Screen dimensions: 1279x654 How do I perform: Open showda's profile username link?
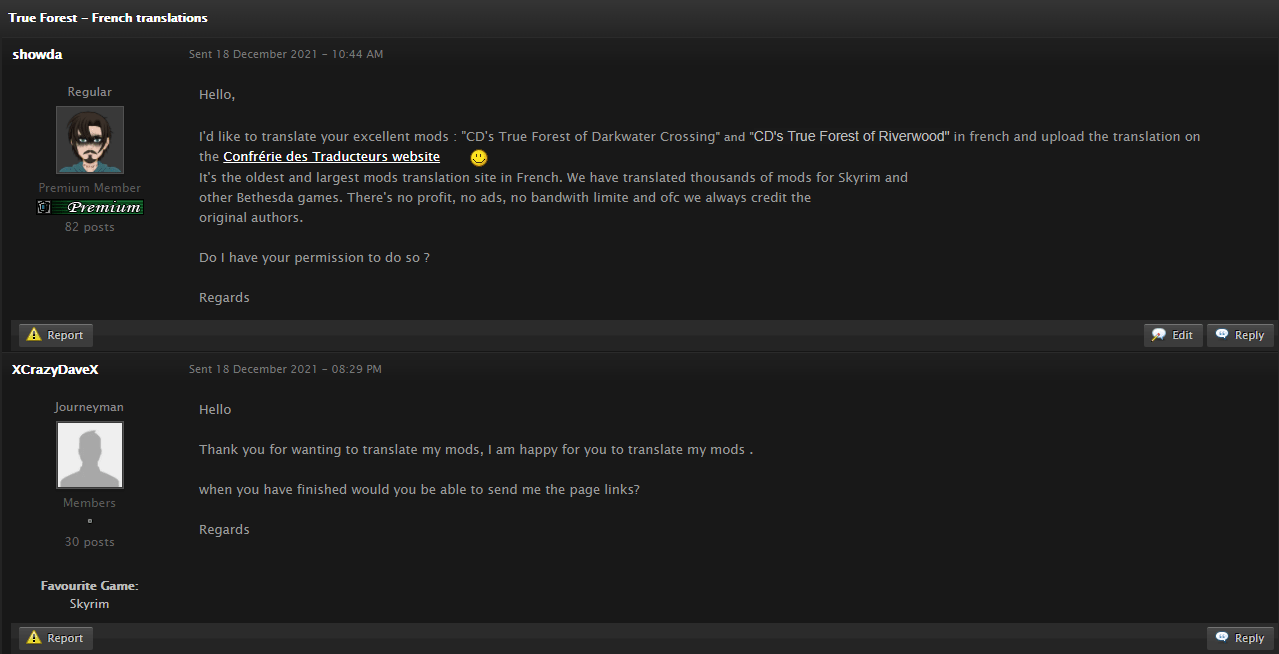tap(37, 54)
